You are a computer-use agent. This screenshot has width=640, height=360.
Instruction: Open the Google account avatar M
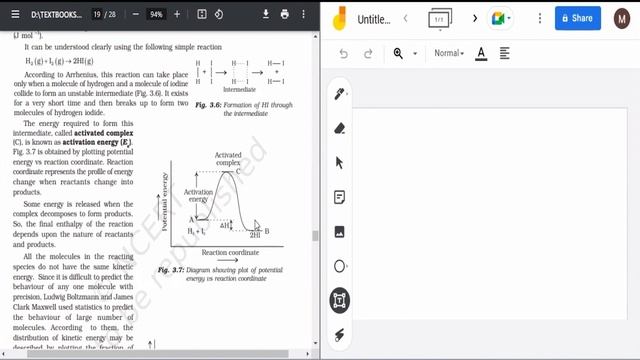622,18
